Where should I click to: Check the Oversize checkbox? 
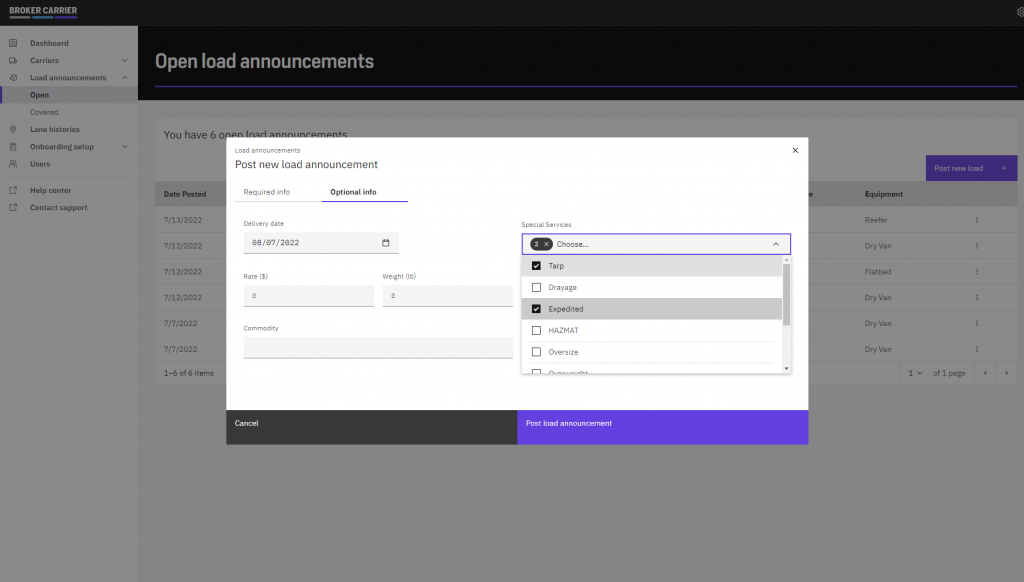536,352
